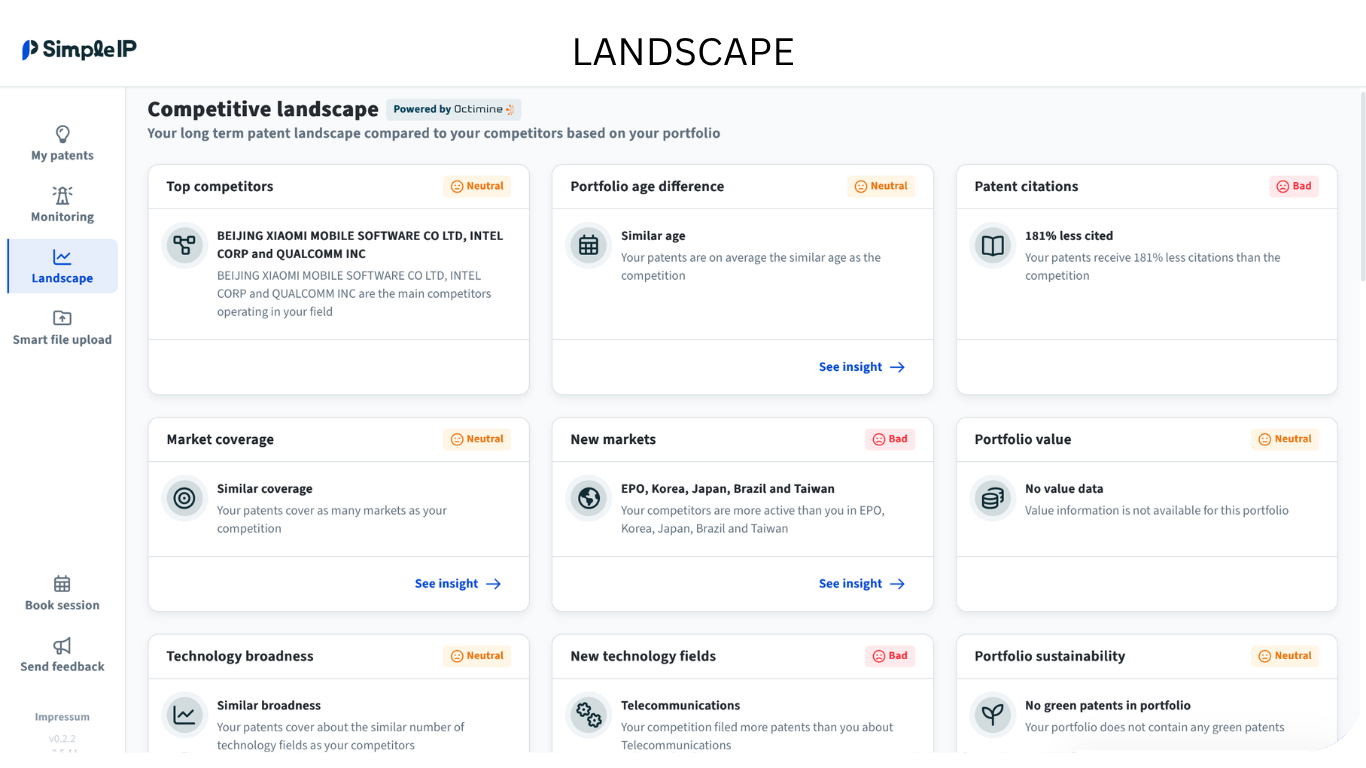The width and height of the screenshot is (1366, 768).
Task: Click the SimpleIP logo
Action: pyautogui.click(x=79, y=49)
